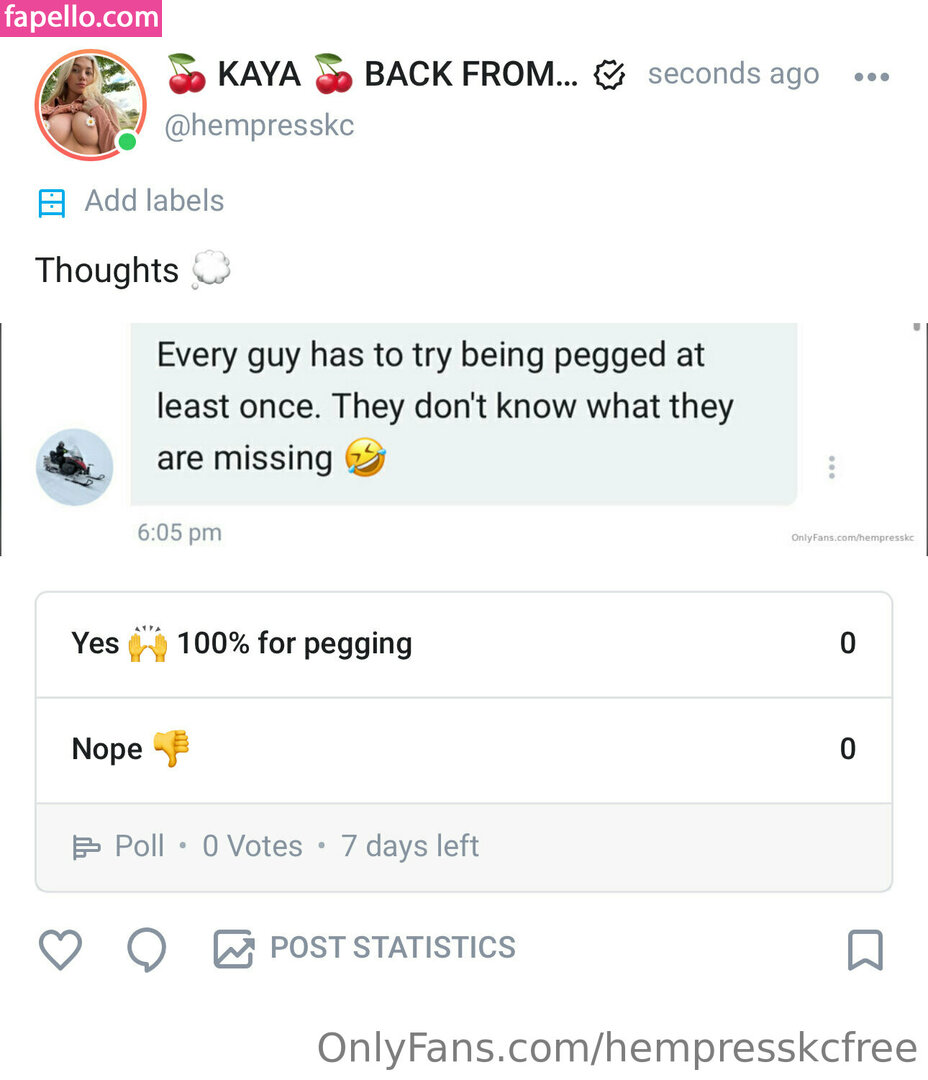Click the verified checkmark badge

(609, 75)
